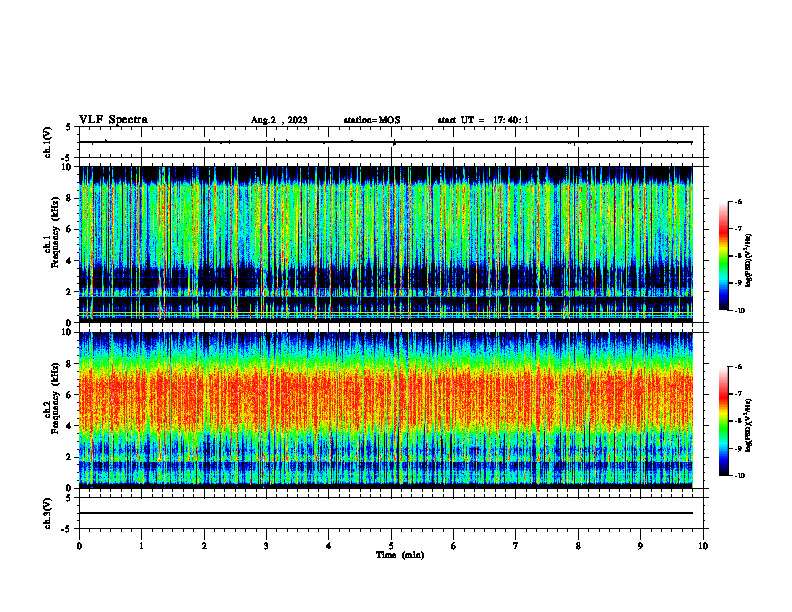Click the -8 label on ch.2 colour bar
792x612 pixels.
(738, 421)
